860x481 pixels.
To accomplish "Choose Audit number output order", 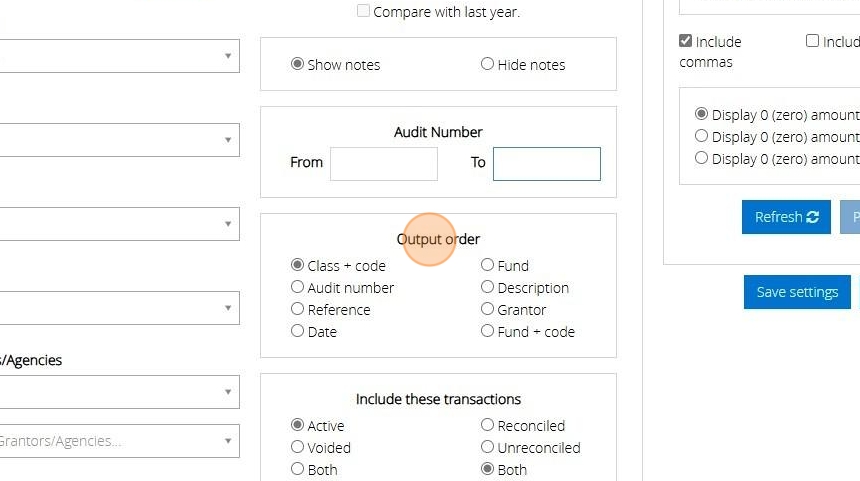I will pos(297,287).
